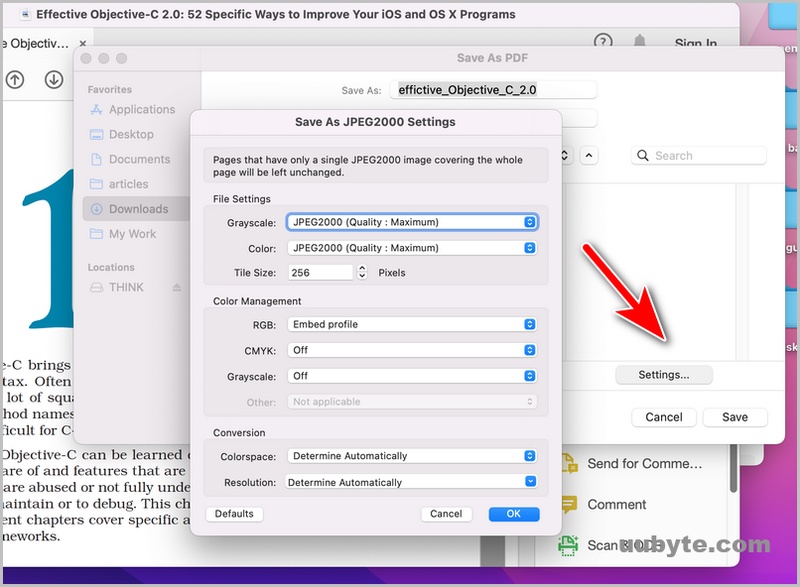Click the Comment speech bubble icon
This screenshot has height=587, width=800.
[x=569, y=504]
